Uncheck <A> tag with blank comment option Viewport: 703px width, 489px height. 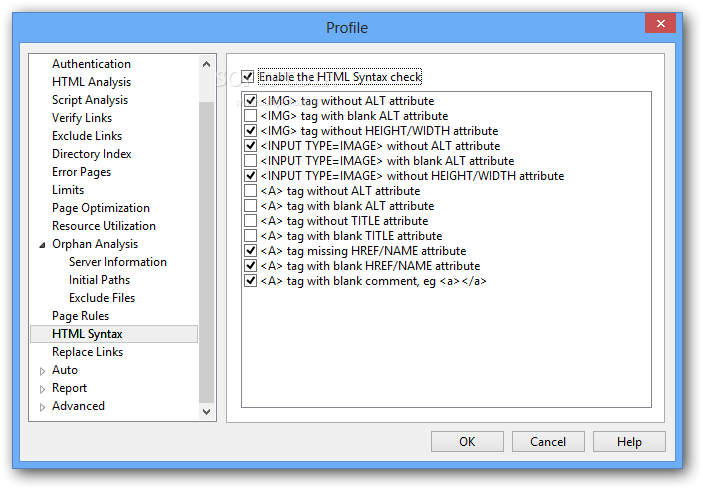tap(250, 281)
